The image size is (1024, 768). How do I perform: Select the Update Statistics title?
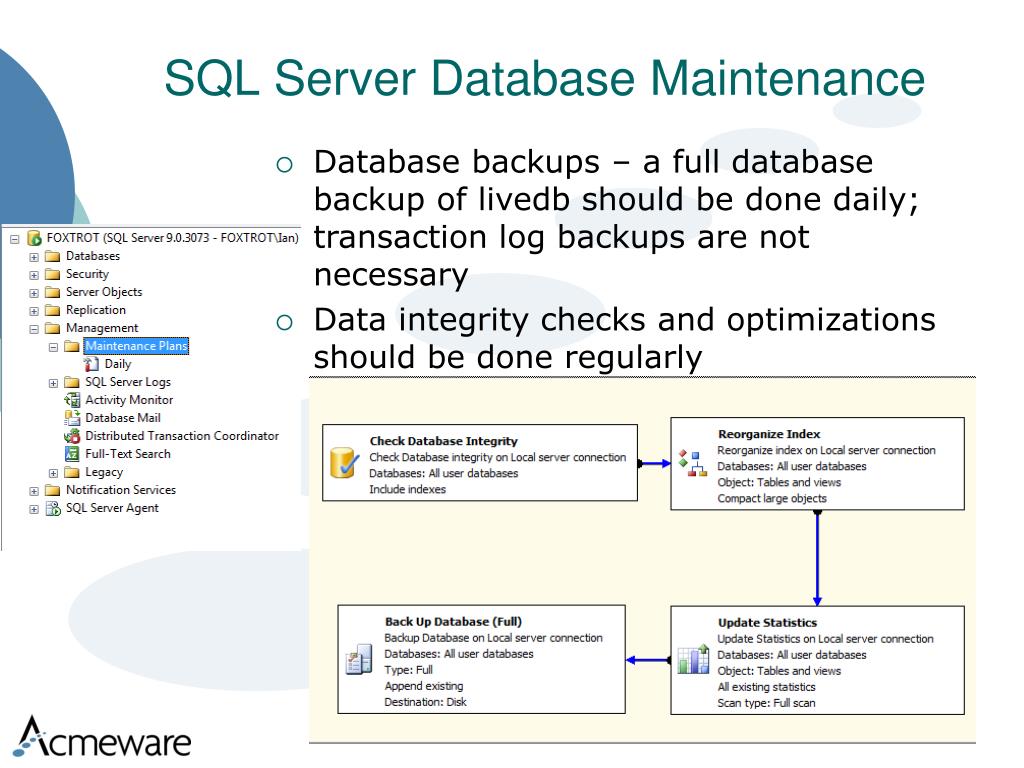[767, 622]
